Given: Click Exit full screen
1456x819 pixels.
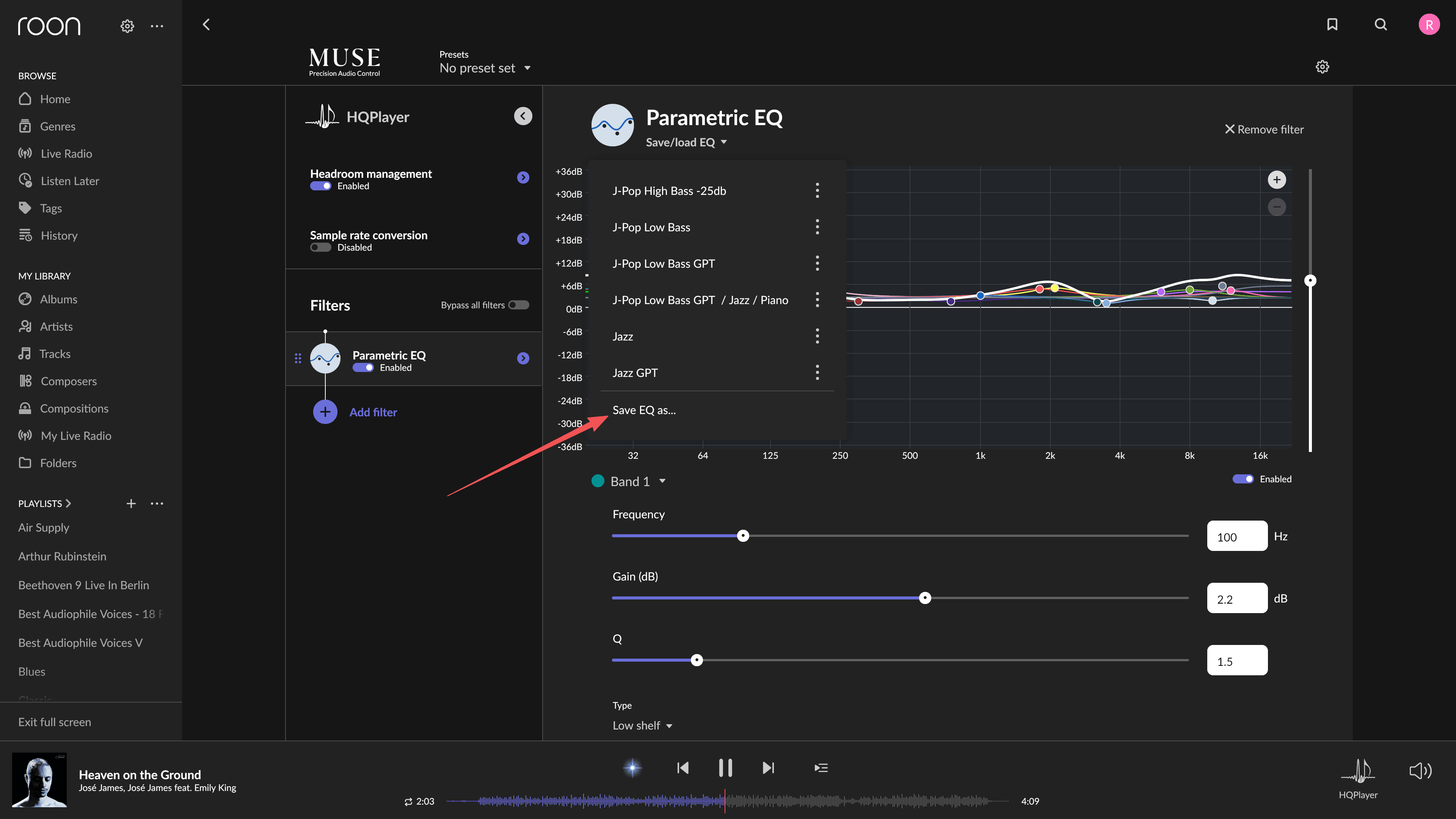Looking at the screenshot, I should [x=54, y=722].
